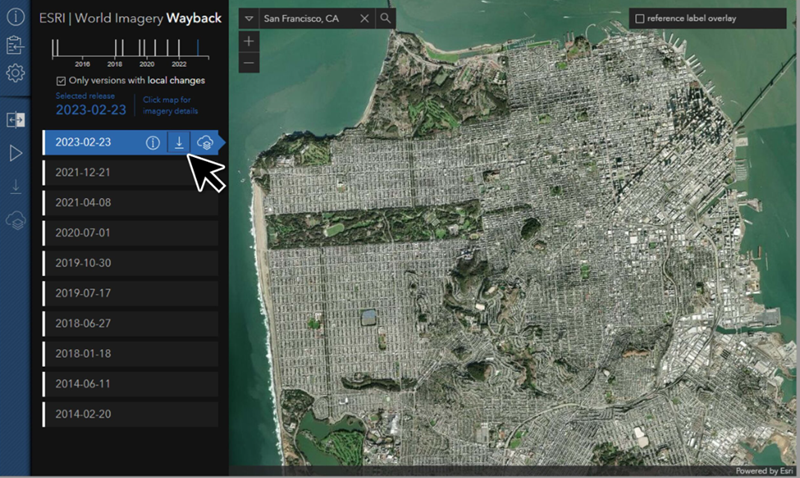Select the 2018-01-18 release
This screenshot has height=478, width=800.
click(x=131, y=354)
